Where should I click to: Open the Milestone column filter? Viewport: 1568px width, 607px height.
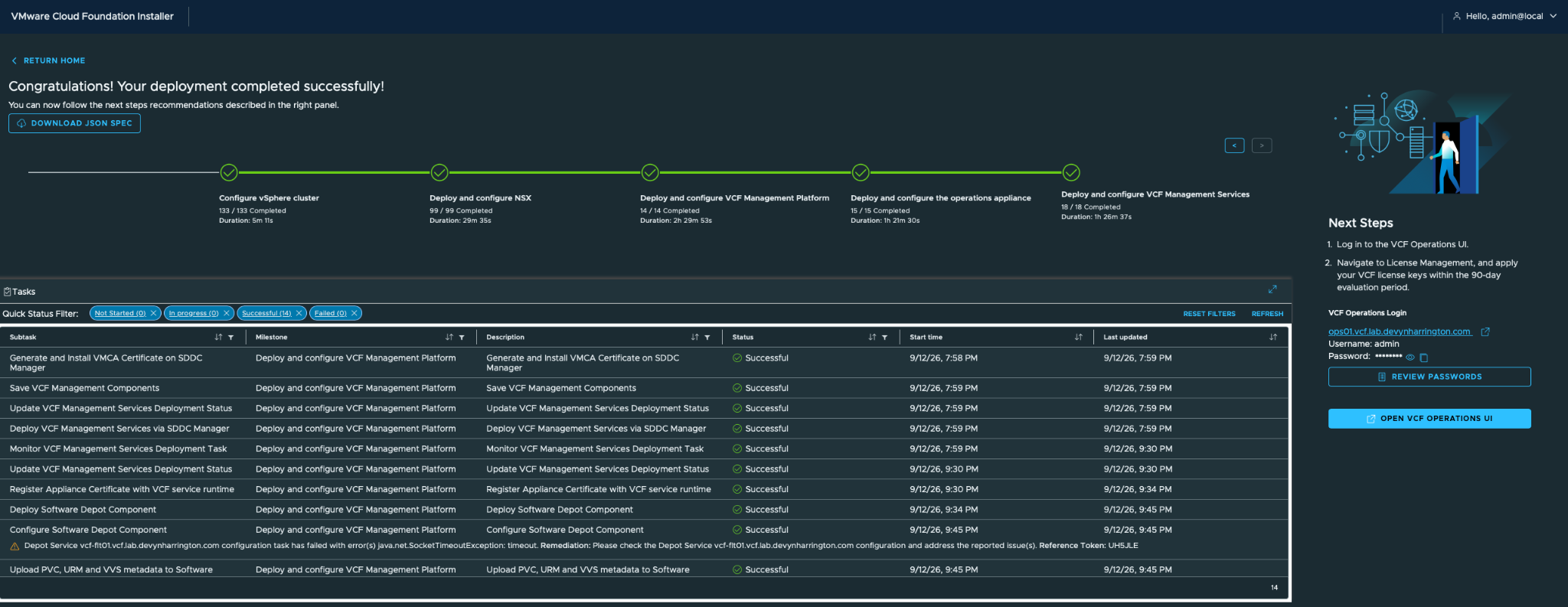click(462, 338)
